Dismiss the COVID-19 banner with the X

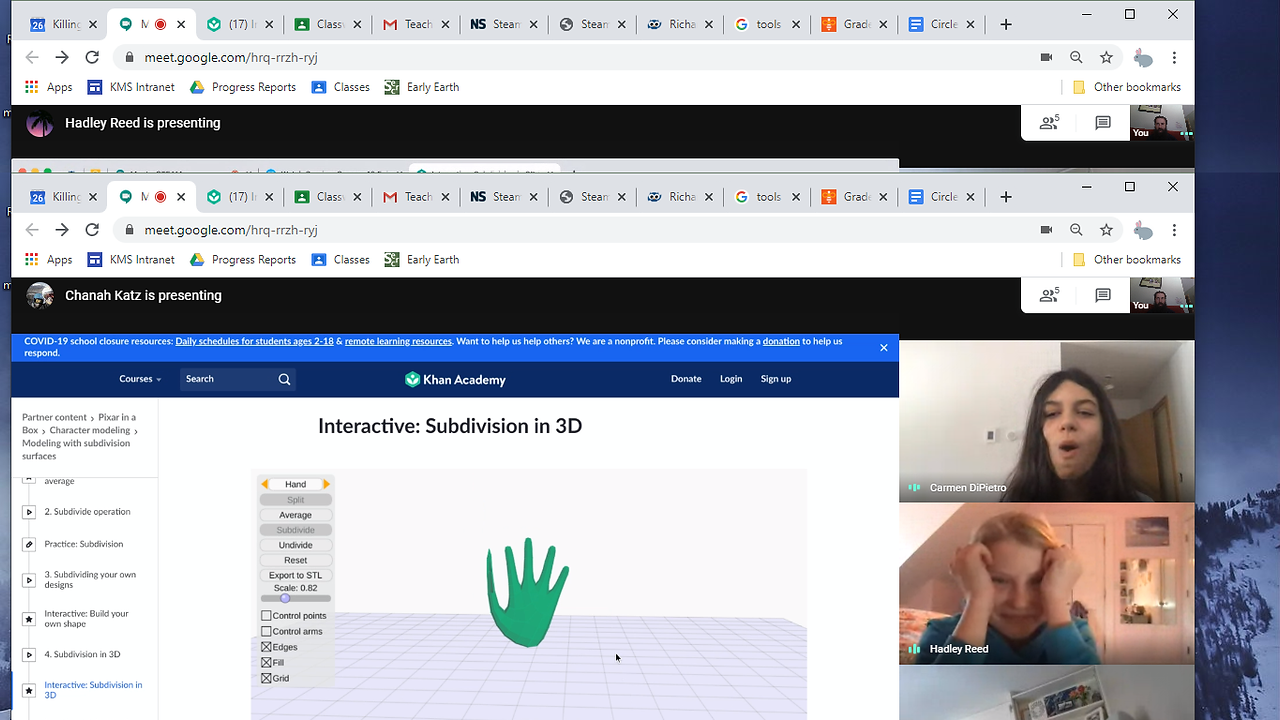(884, 347)
